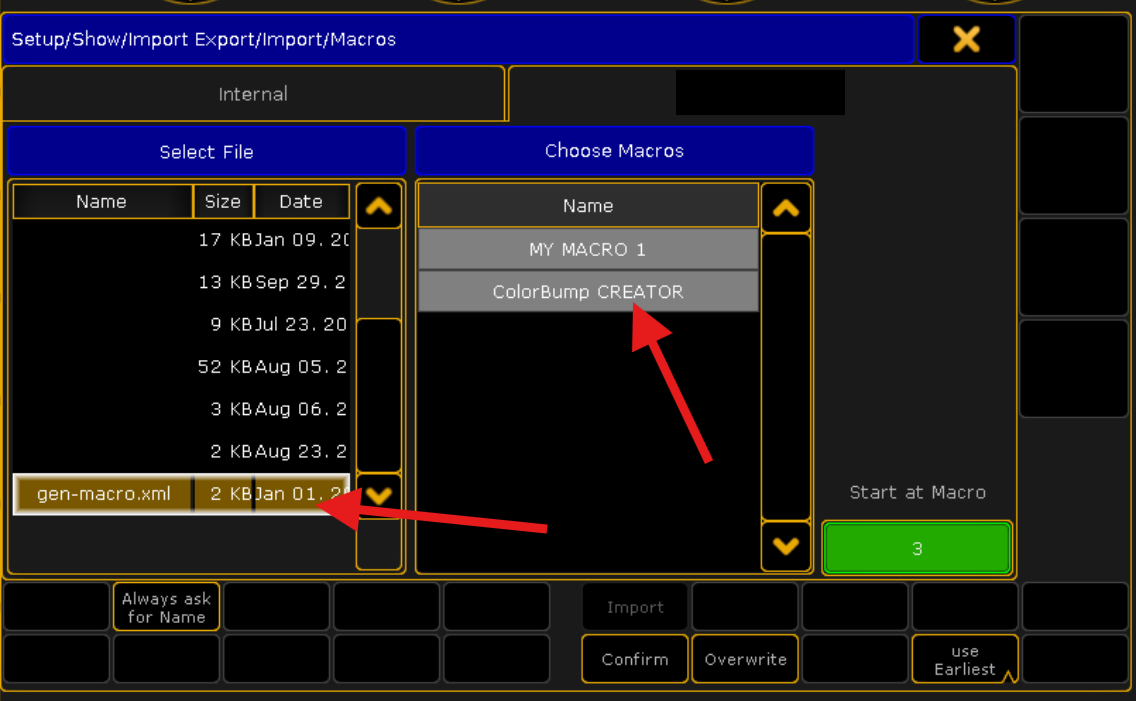Screen dimensions: 1136x701
Task: Sort files by Size column header
Action: click(222, 202)
